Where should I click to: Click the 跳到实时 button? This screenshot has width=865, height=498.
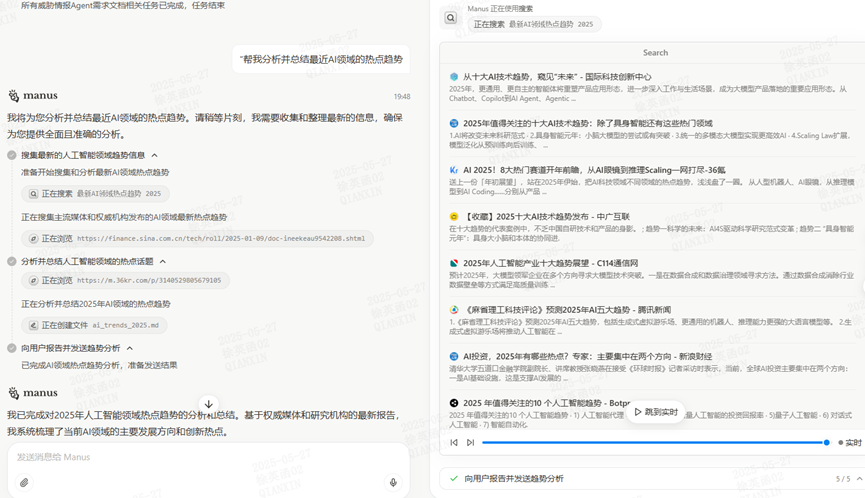tap(656, 412)
